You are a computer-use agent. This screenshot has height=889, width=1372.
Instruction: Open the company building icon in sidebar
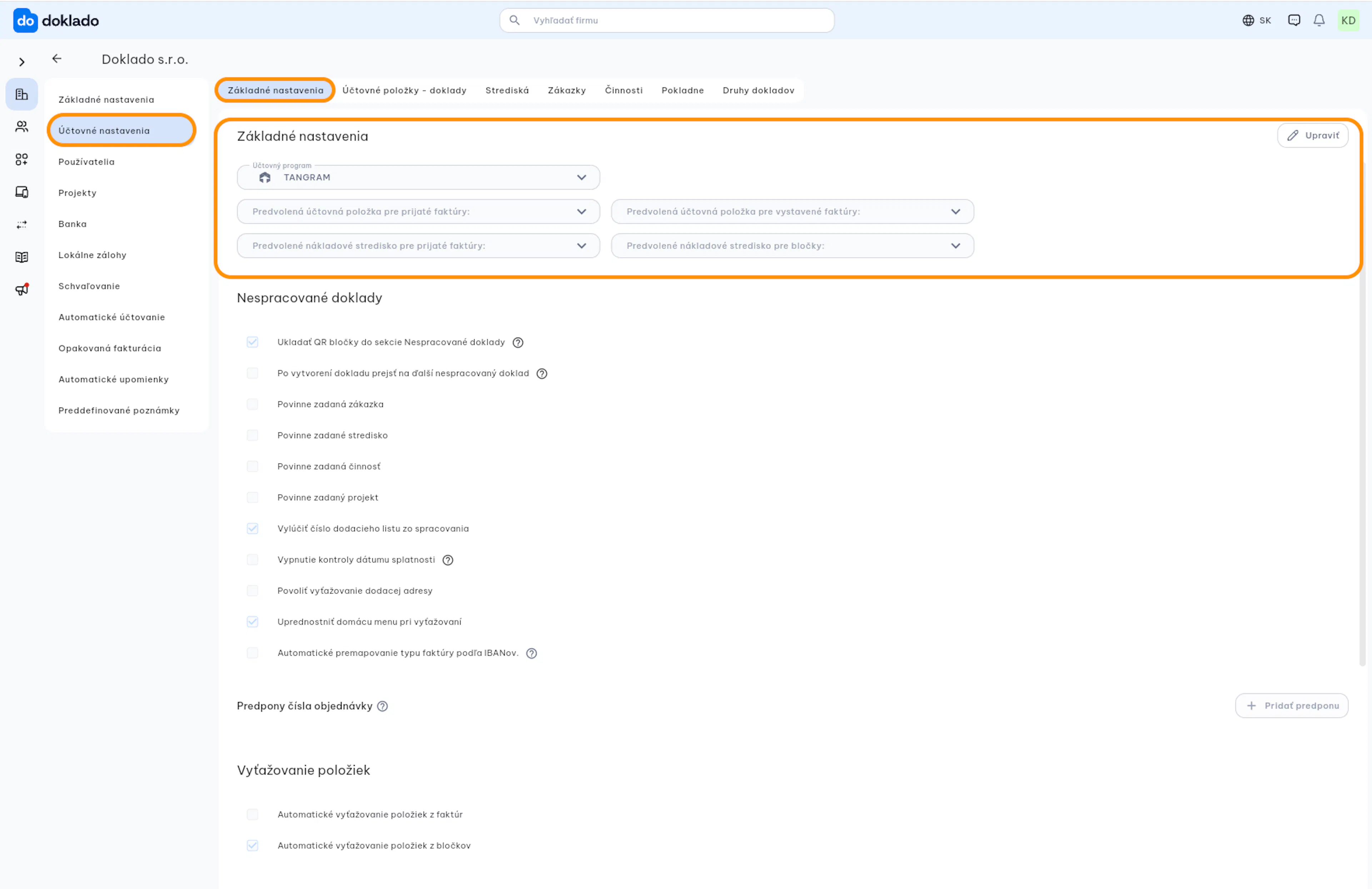click(x=21, y=94)
